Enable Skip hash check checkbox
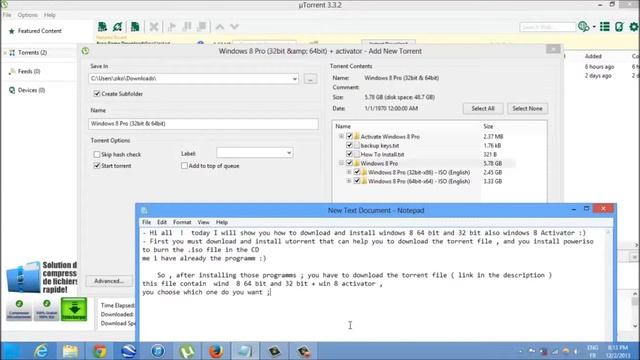640x360 pixels. [x=97, y=154]
